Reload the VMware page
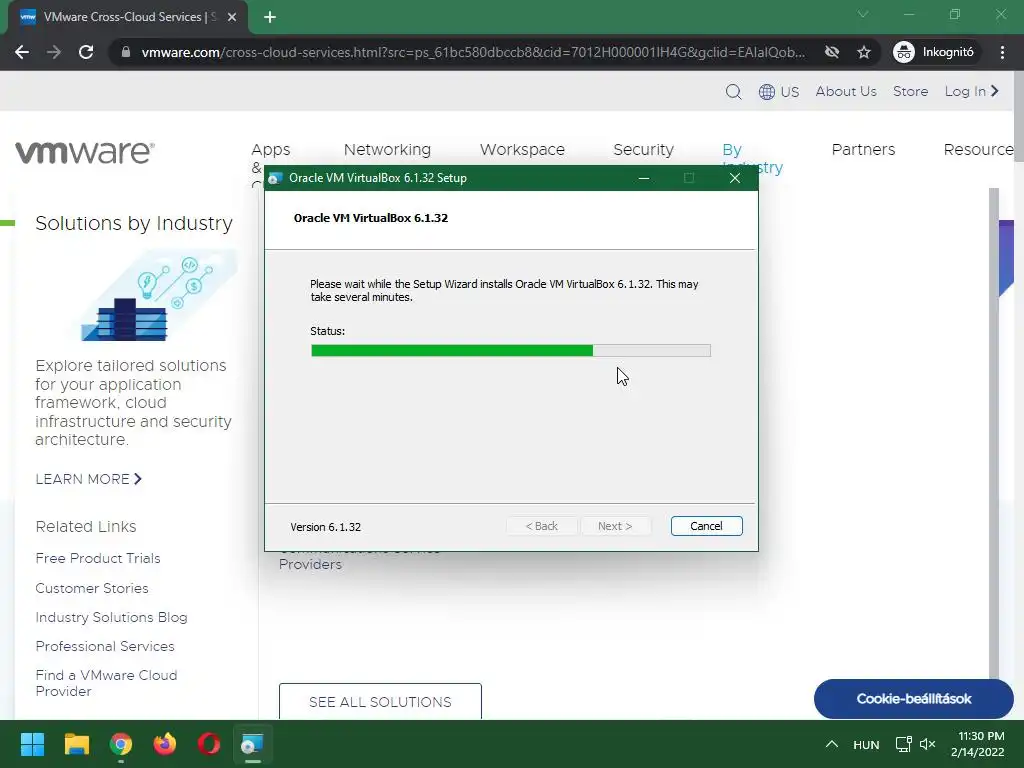This screenshot has height=768, width=1024. 86,52
